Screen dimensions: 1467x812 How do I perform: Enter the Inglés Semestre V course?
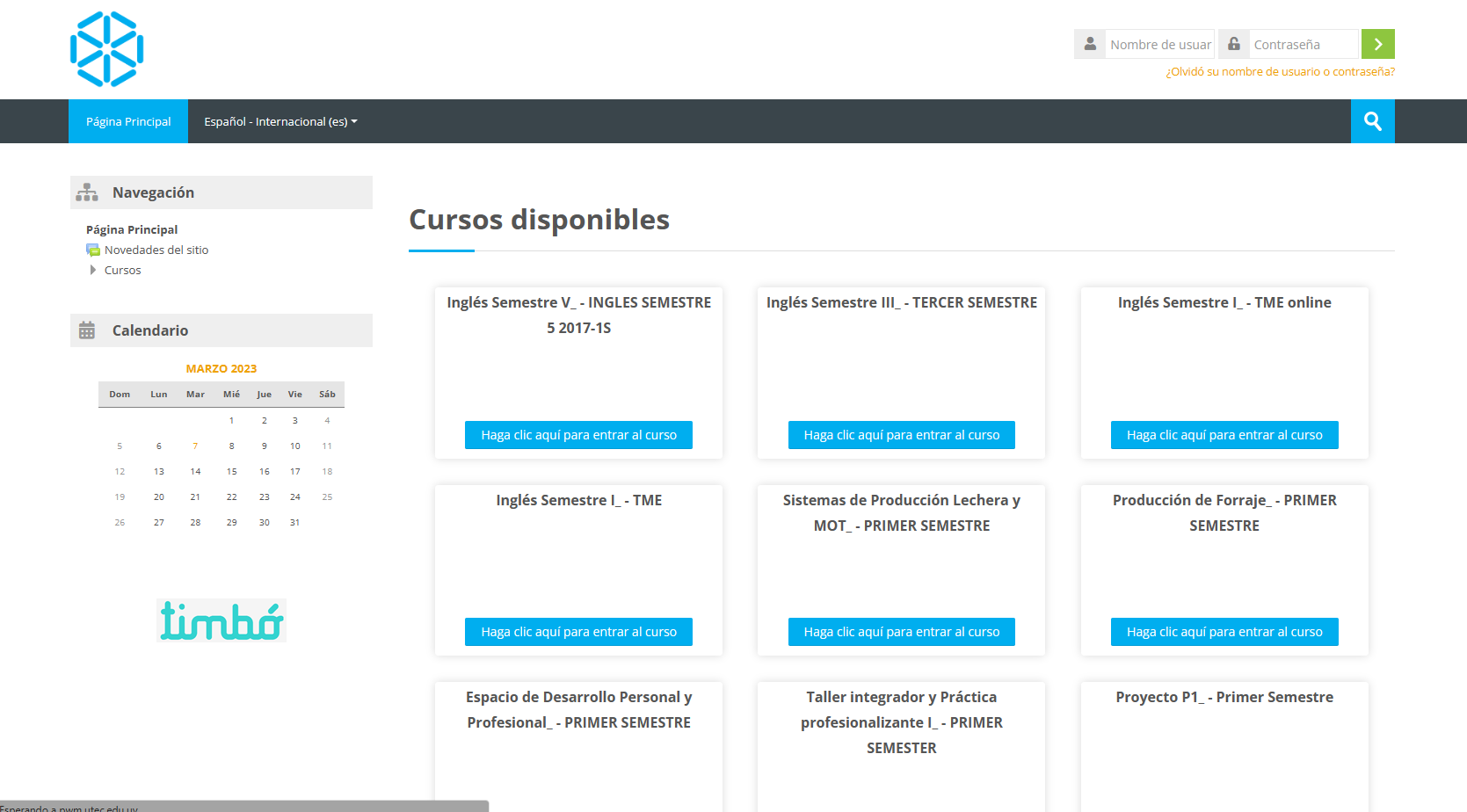tap(578, 435)
